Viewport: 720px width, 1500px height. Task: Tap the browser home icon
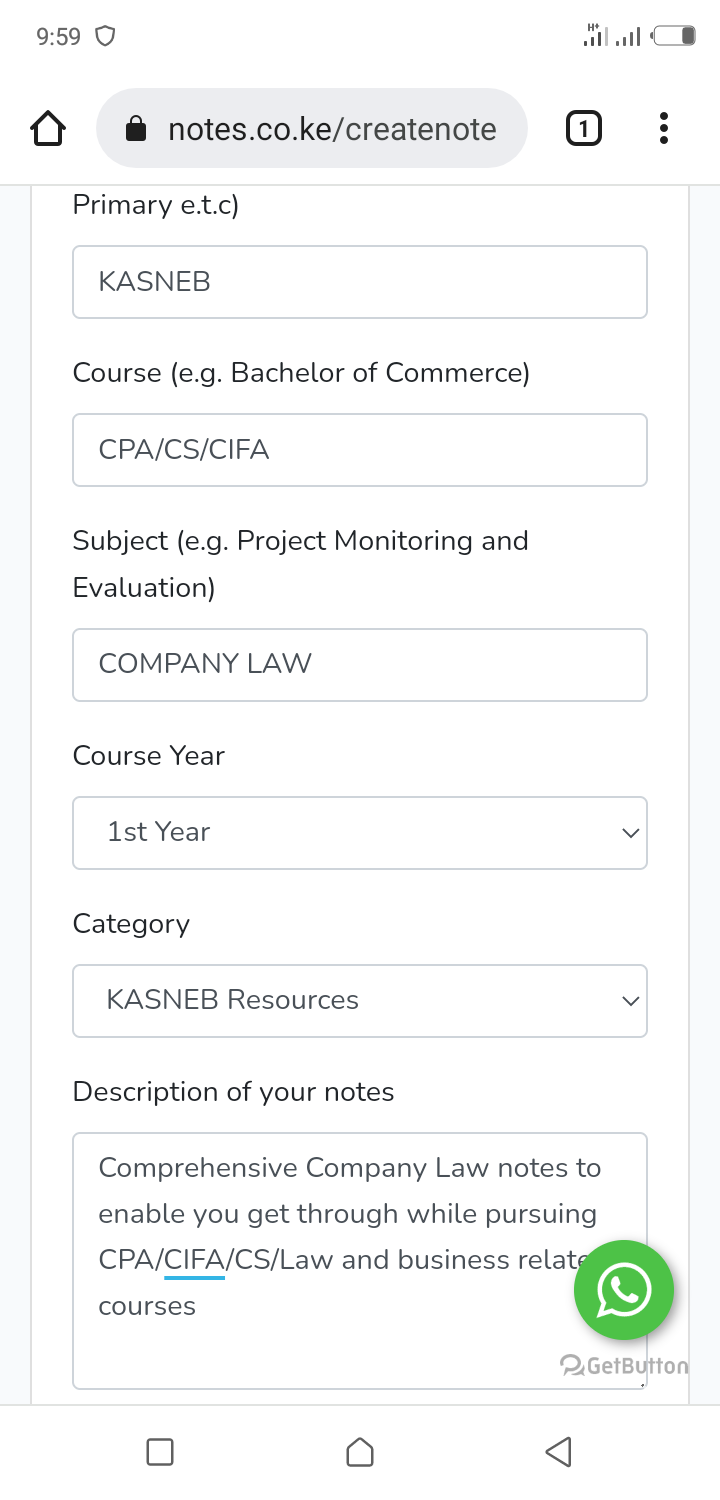(48, 129)
